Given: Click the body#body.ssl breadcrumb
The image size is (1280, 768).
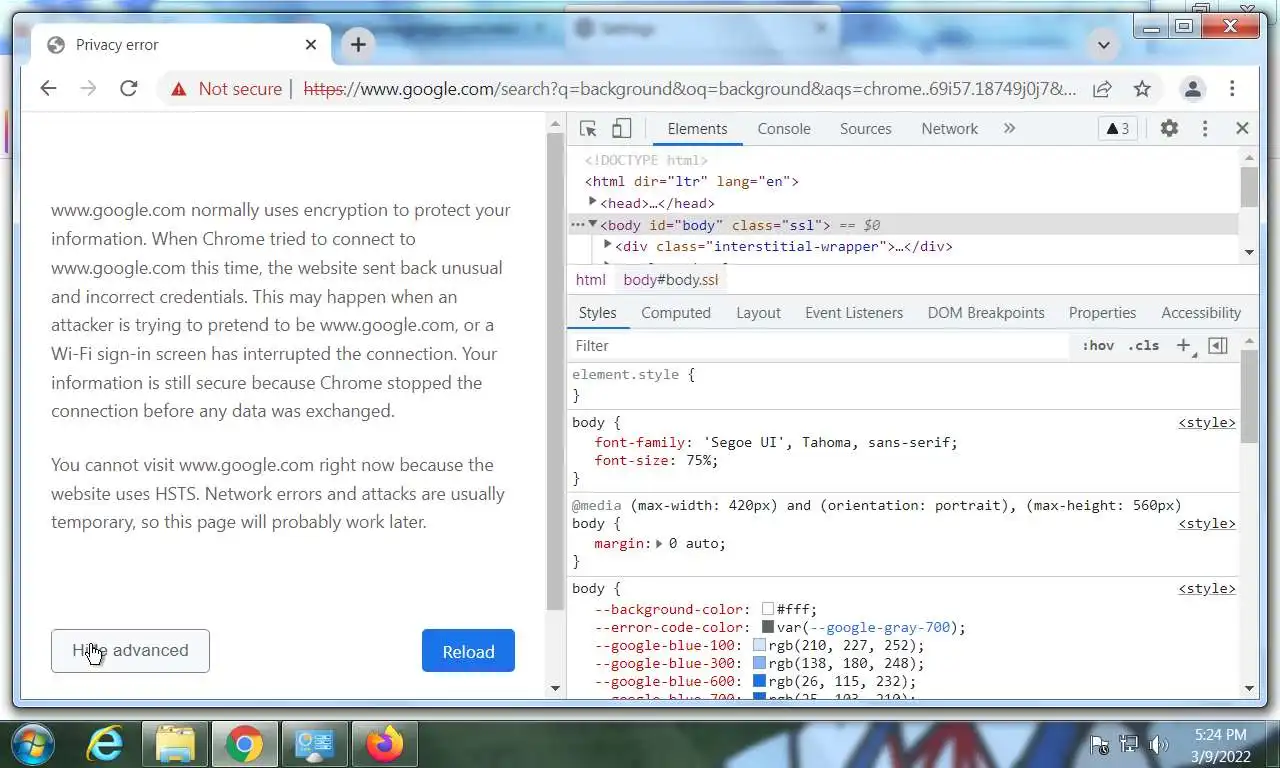Looking at the screenshot, I should (671, 280).
